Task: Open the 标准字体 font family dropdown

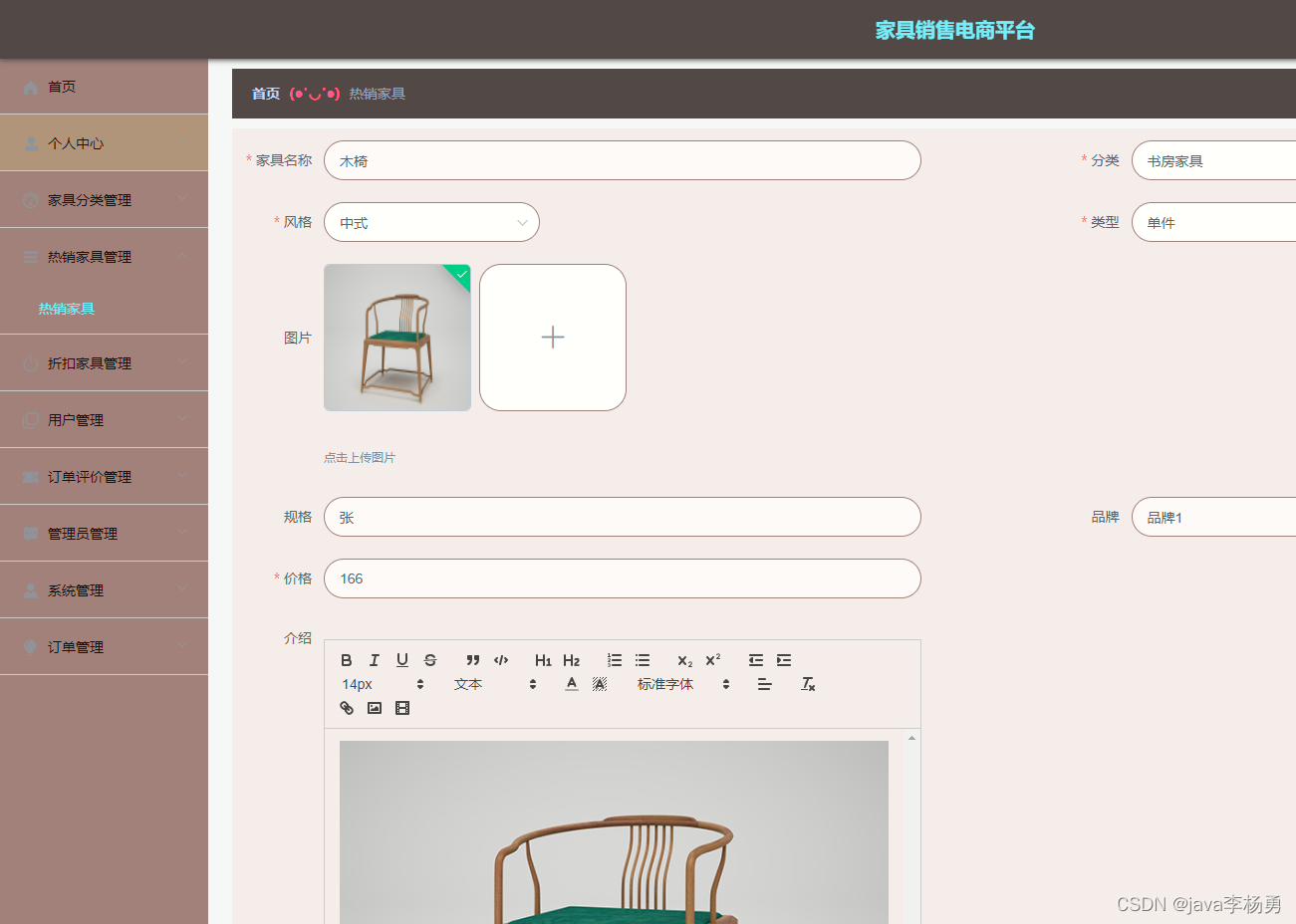Action: pyautogui.click(x=683, y=684)
